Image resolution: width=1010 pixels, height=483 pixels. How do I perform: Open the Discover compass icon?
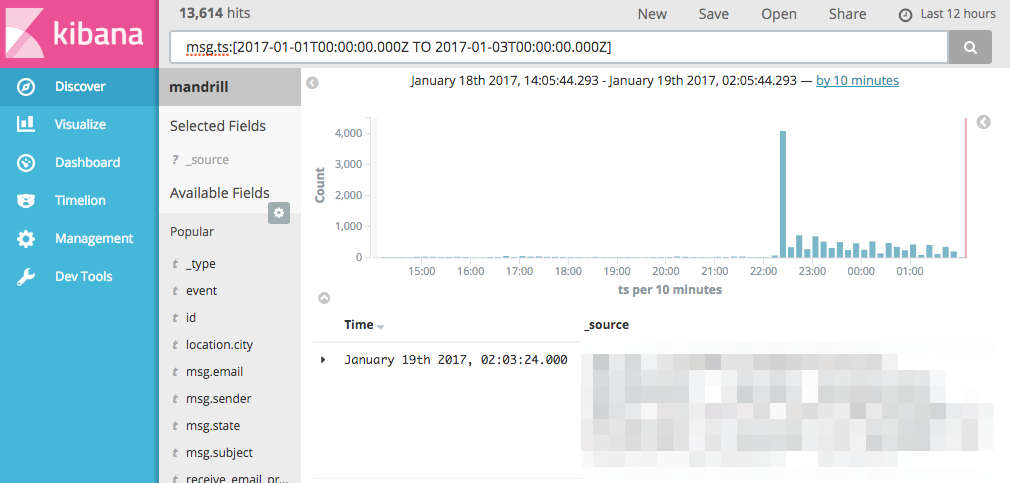pos(26,87)
